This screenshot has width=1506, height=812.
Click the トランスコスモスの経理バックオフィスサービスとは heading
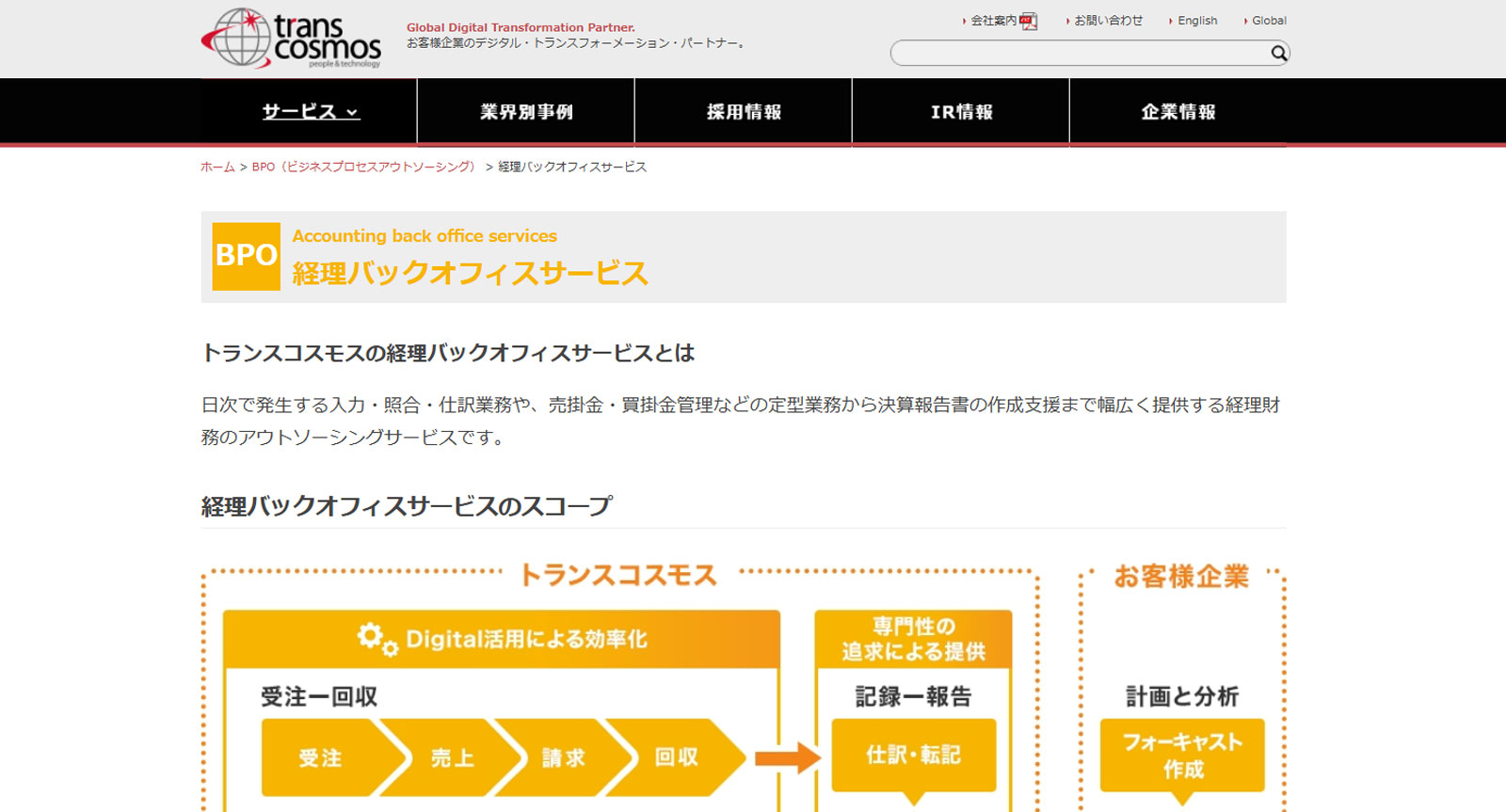click(448, 353)
